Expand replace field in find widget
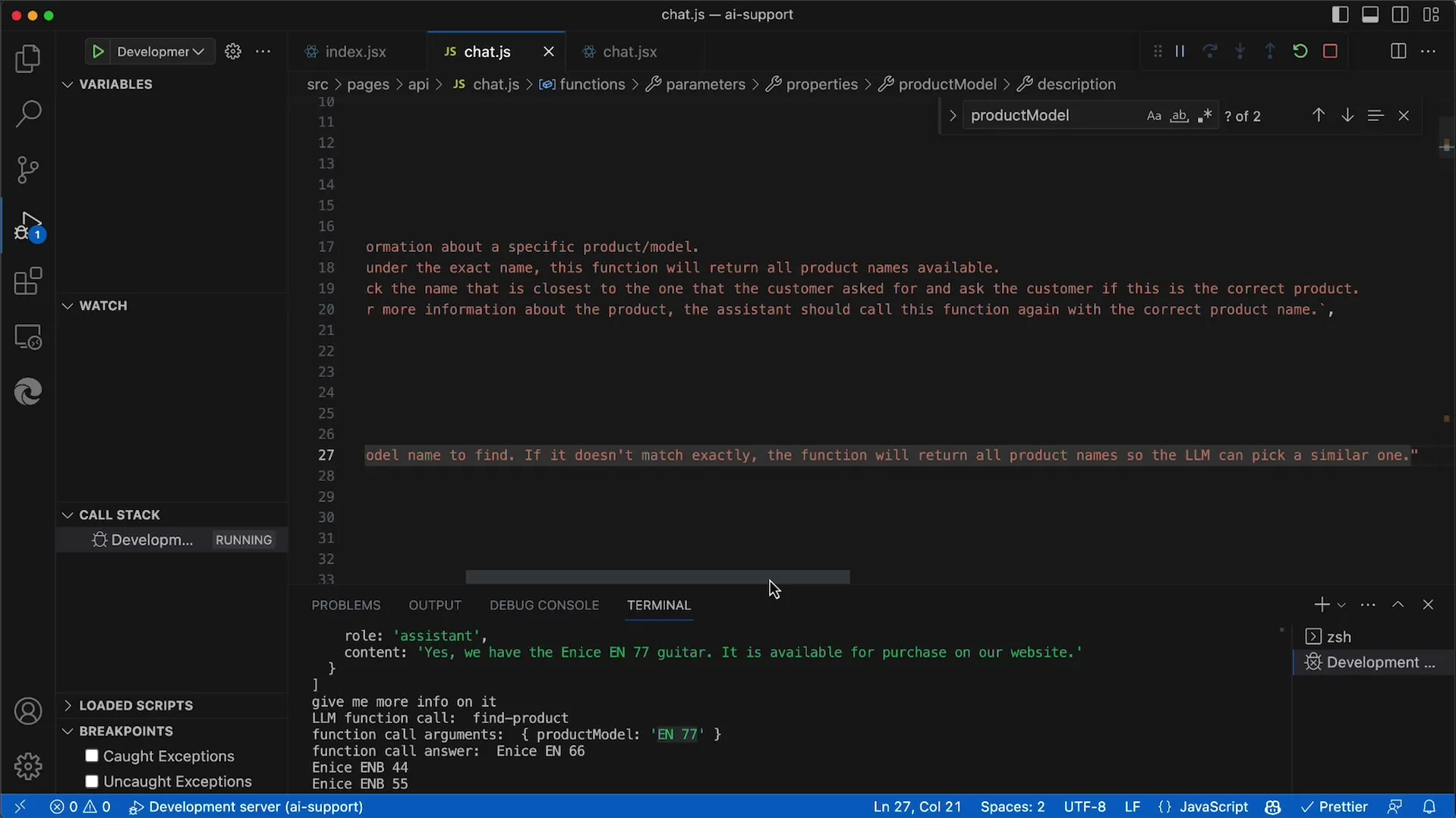This screenshot has width=1456, height=818. click(952, 115)
